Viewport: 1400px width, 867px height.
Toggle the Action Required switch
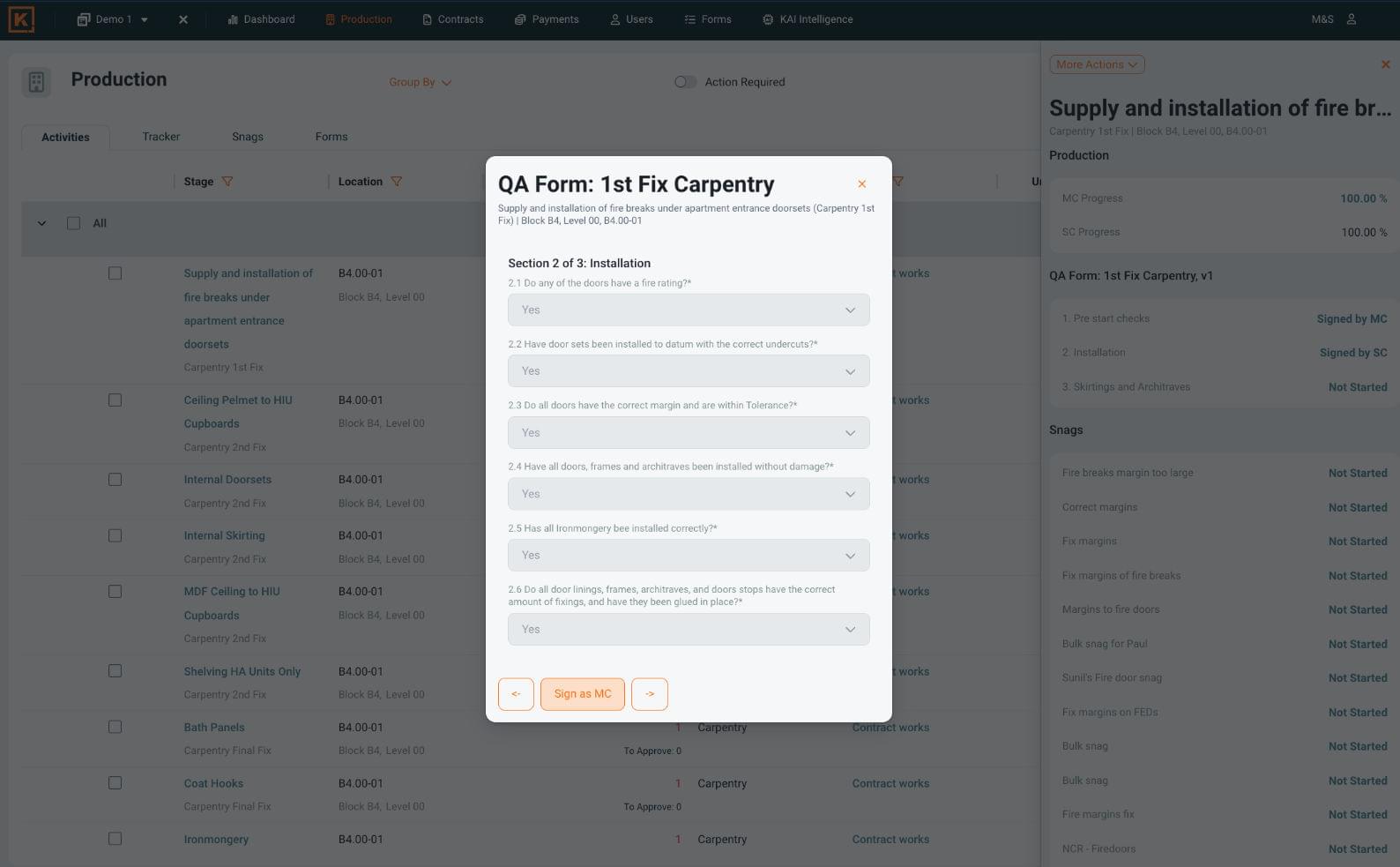tap(685, 82)
